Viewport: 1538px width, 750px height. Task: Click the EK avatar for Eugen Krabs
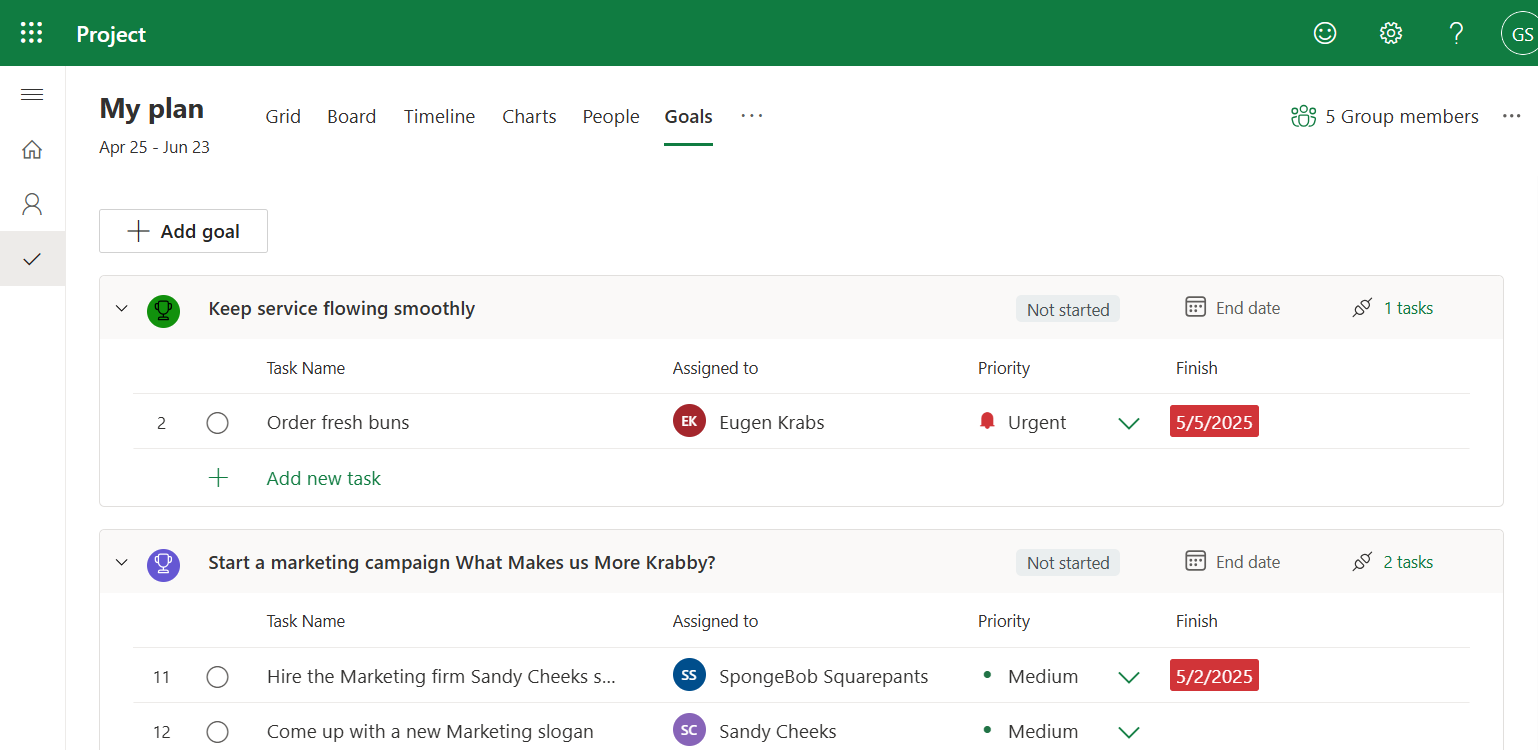coord(689,421)
